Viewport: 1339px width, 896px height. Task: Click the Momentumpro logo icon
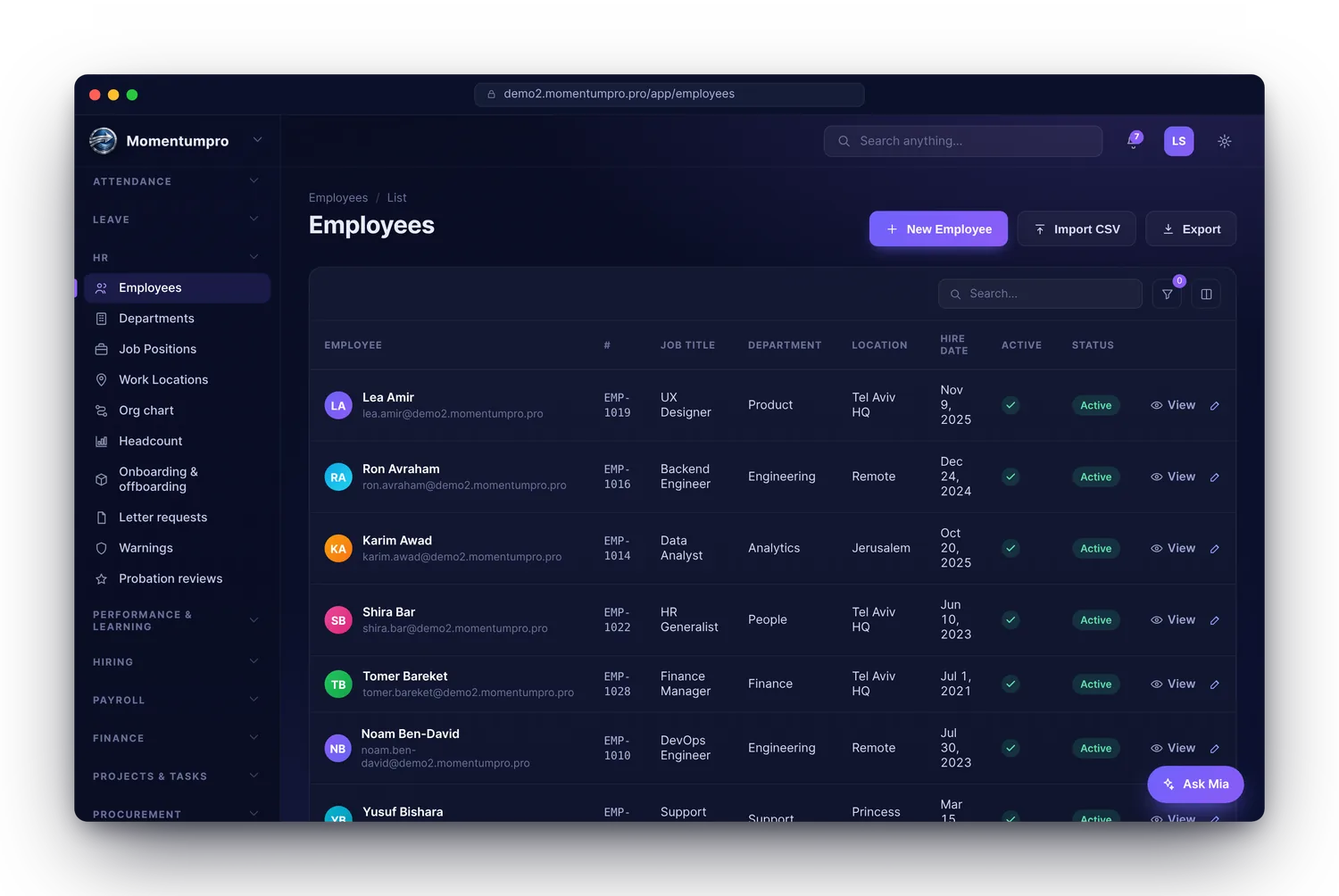point(104,140)
